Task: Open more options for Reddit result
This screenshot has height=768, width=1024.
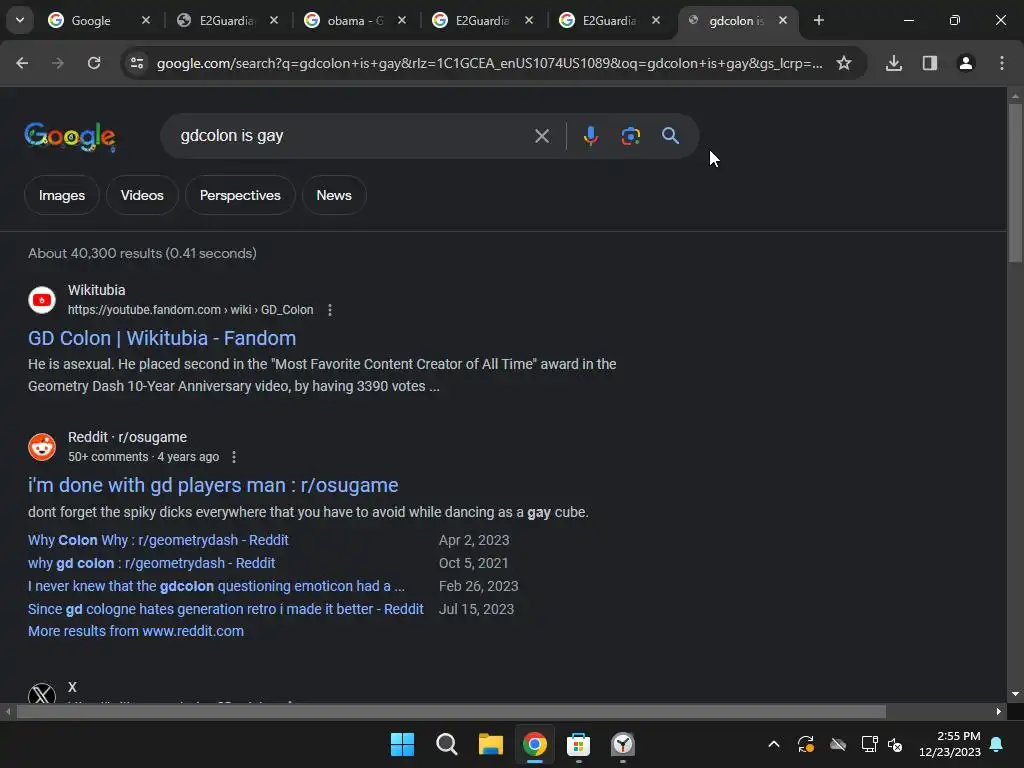Action: click(x=234, y=457)
